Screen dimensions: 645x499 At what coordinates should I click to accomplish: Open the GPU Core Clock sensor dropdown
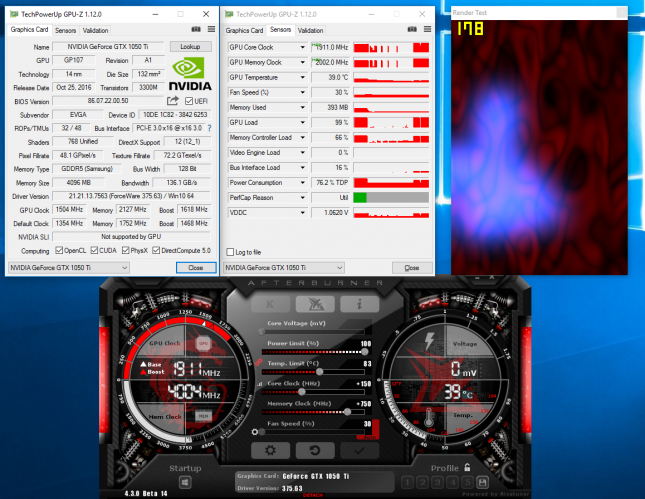pos(303,47)
